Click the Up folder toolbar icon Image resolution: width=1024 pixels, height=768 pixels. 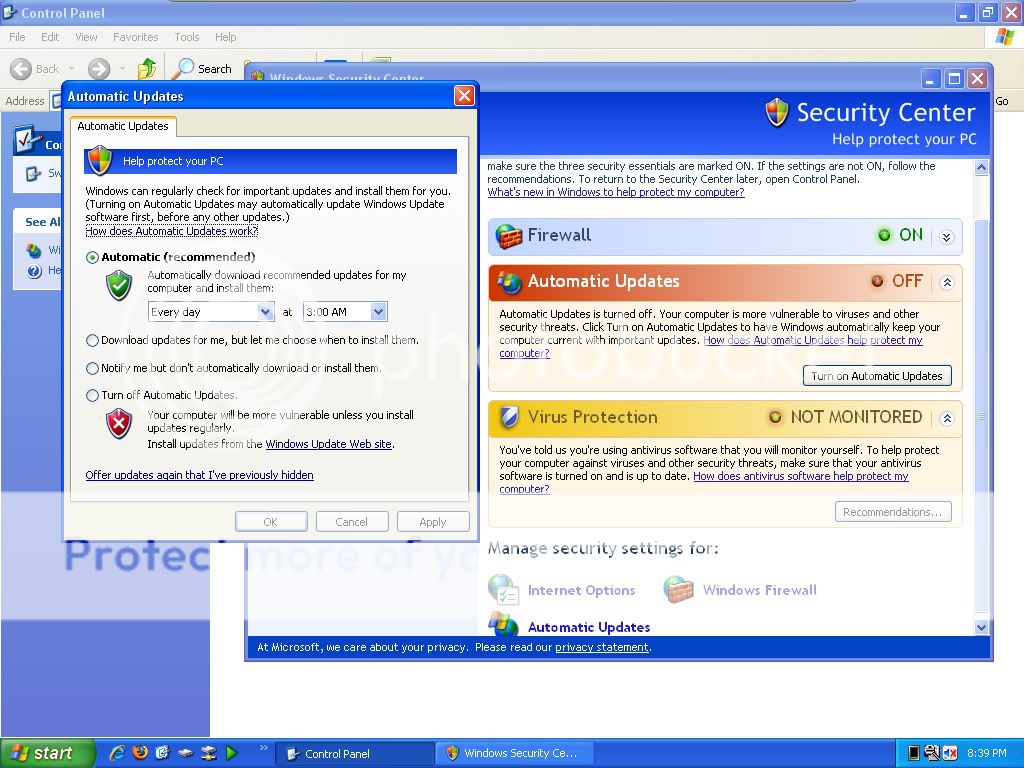pyautogui.click(x=147, y=69)
